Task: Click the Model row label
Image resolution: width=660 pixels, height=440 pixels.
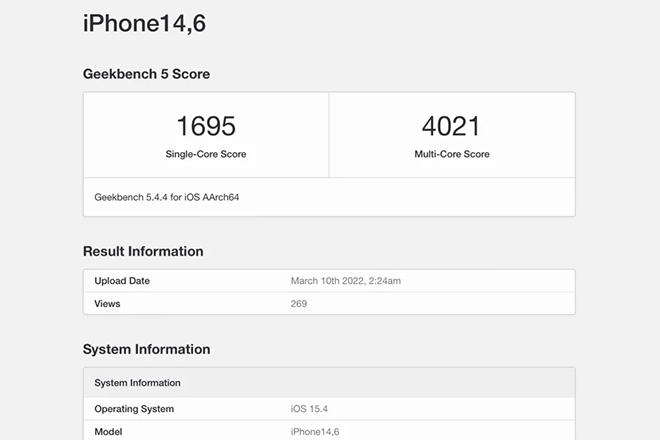Action: click(x=108, y=432)
